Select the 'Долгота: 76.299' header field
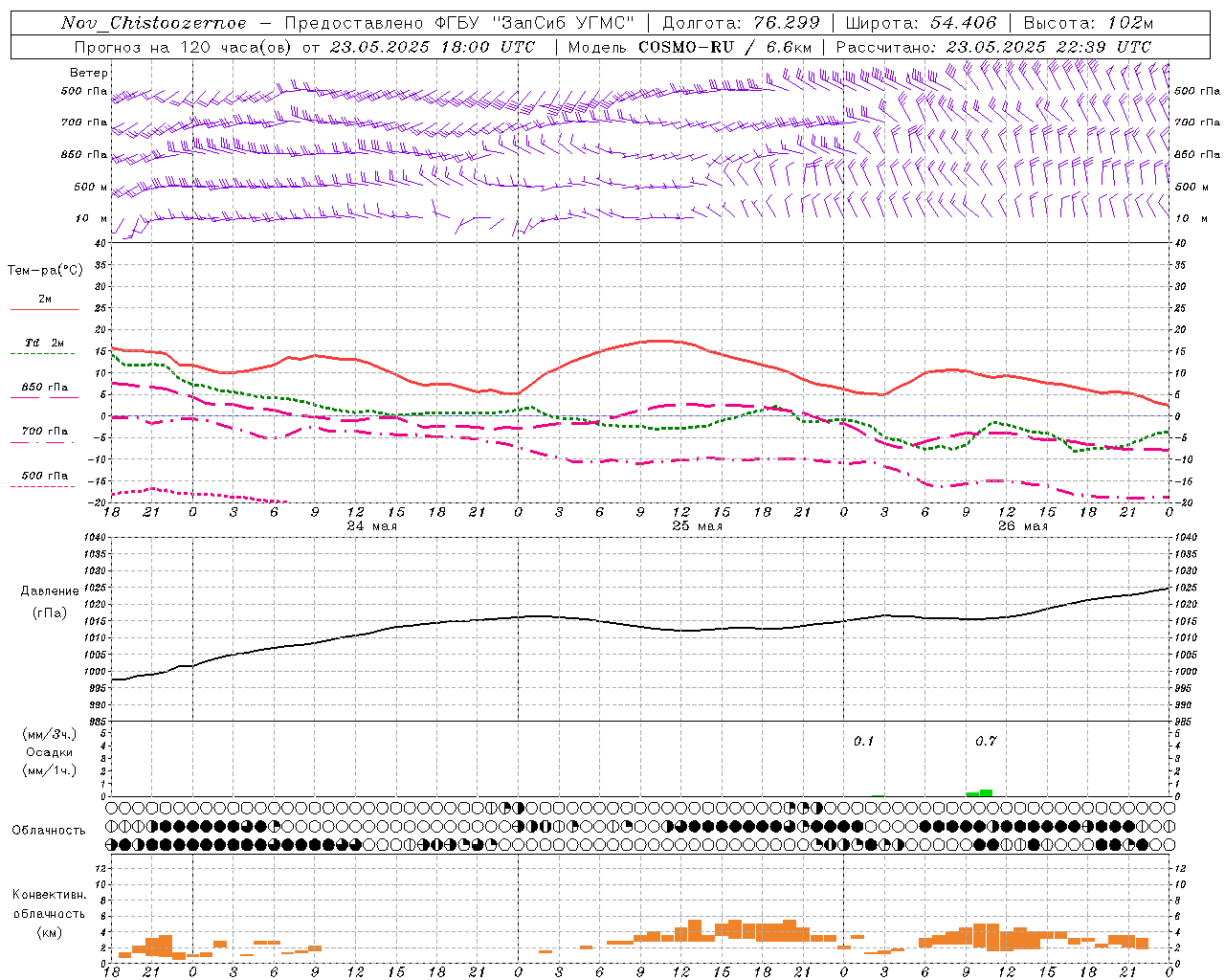 click(741, 23)
